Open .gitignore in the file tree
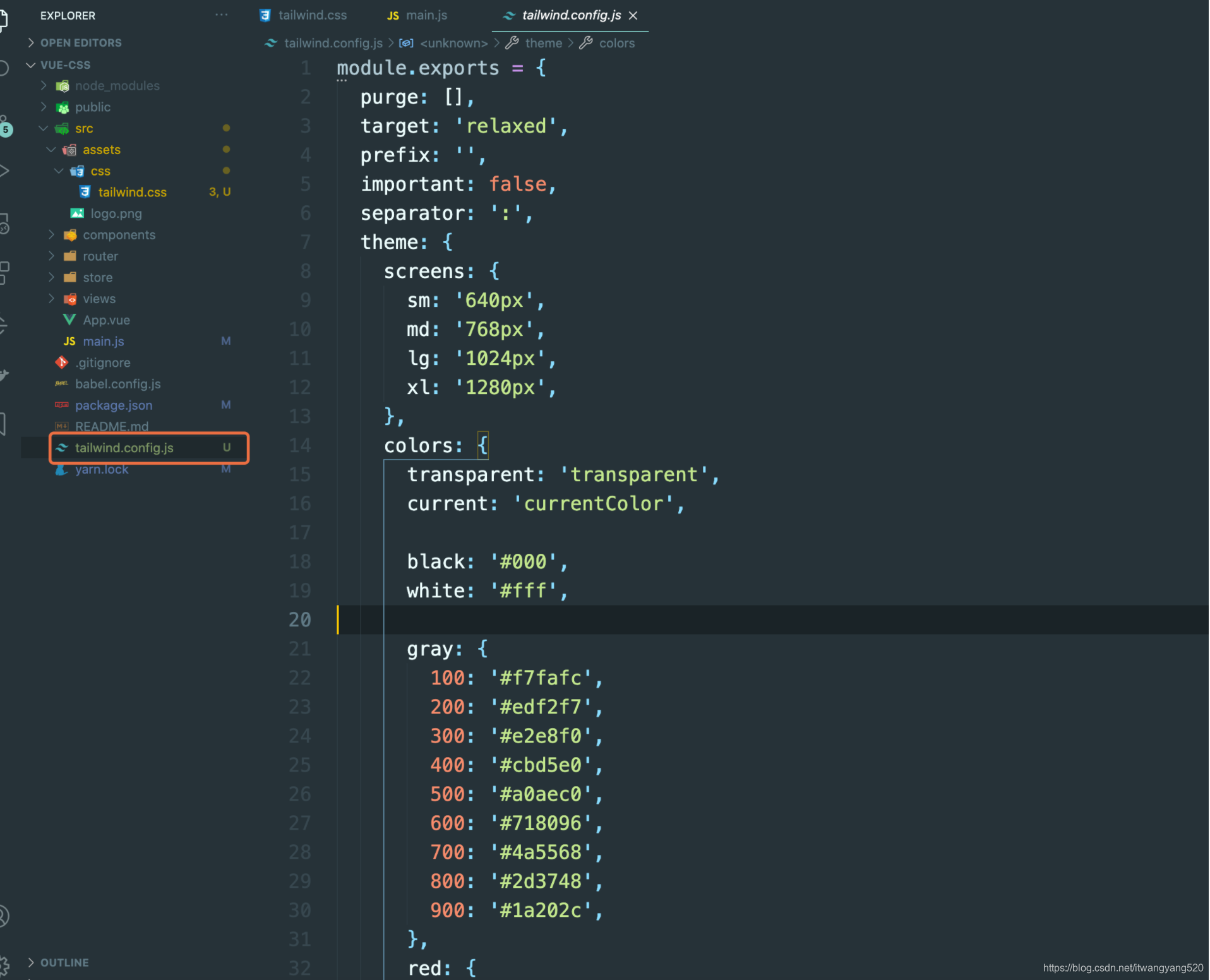The width and height of the screenshot is (1210, 980). 104,362
